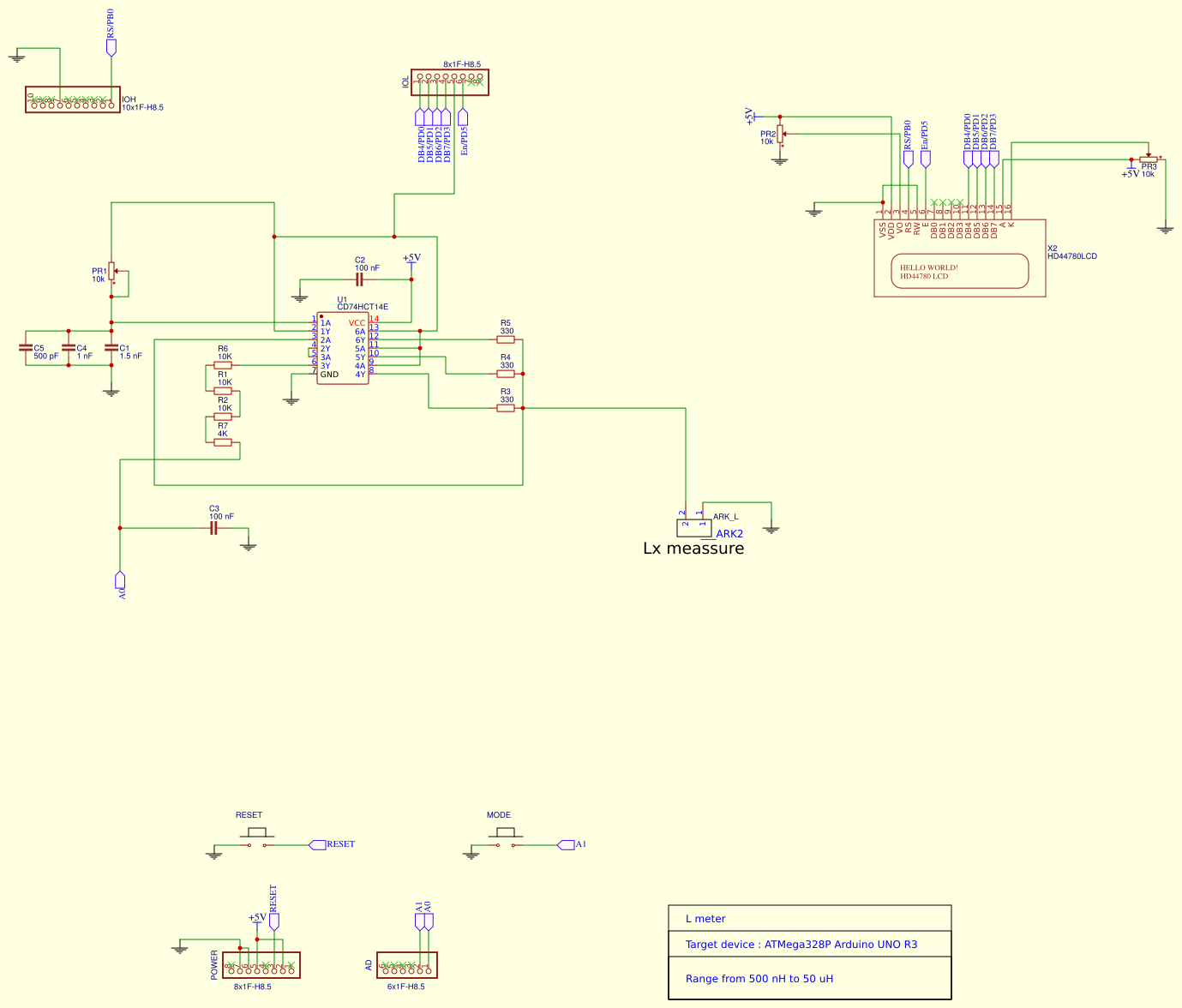Click the IOL 8x1F-H8.5 header
The image size is (1182, 1008).
448,82
